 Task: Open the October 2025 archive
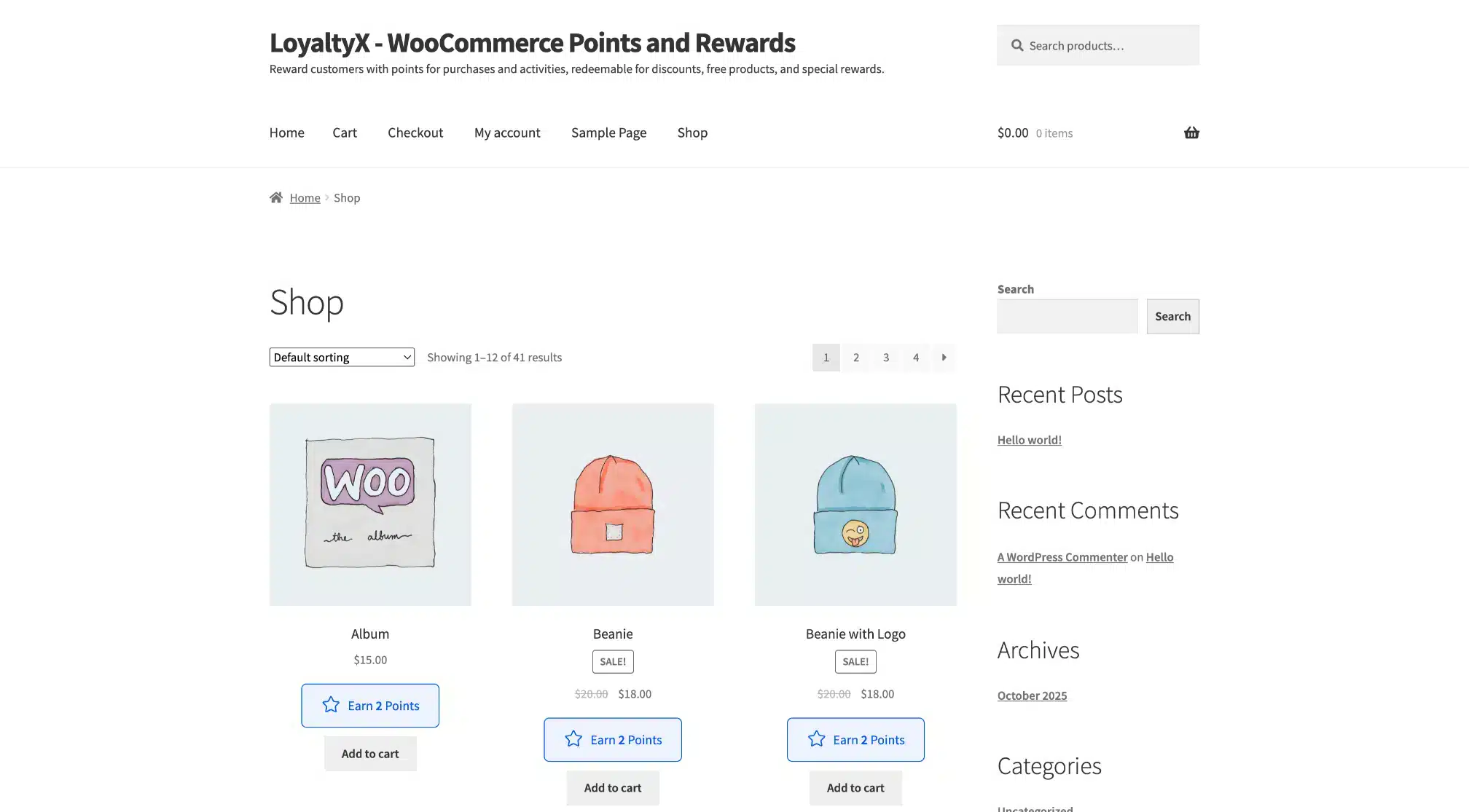tap(1032, 695)
